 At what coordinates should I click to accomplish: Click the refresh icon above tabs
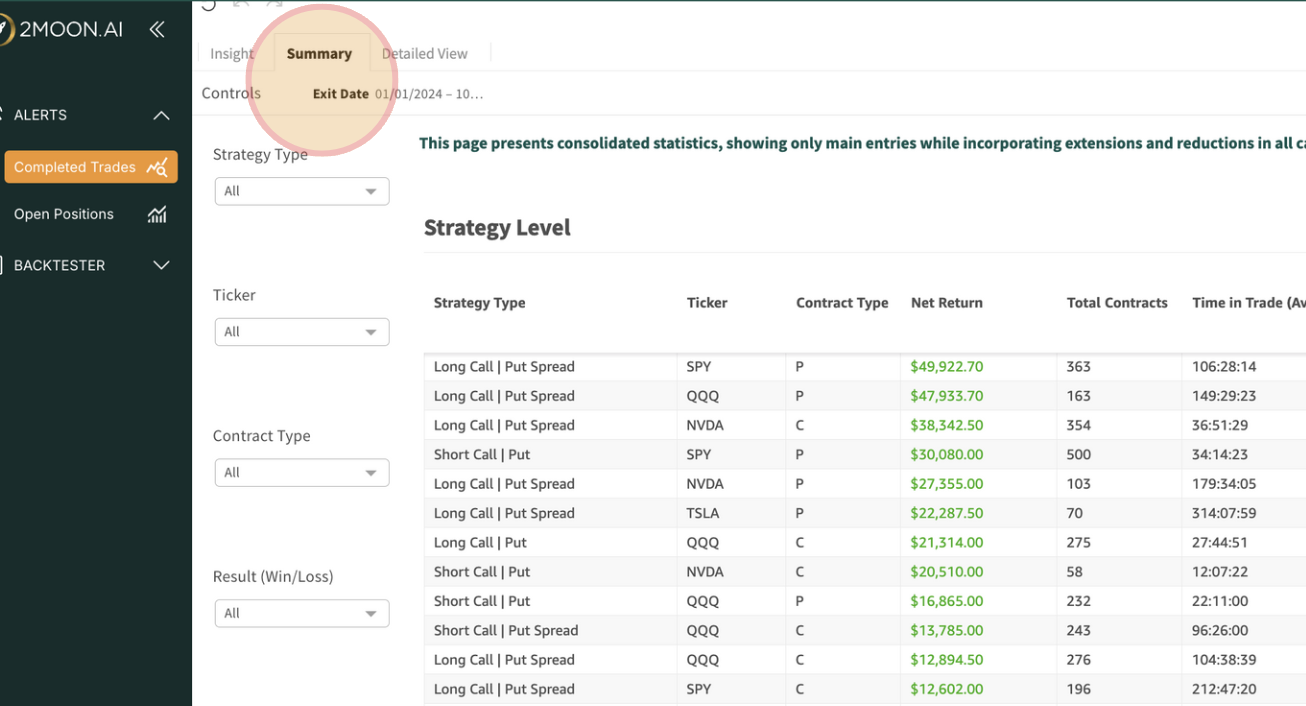[208, 5]
